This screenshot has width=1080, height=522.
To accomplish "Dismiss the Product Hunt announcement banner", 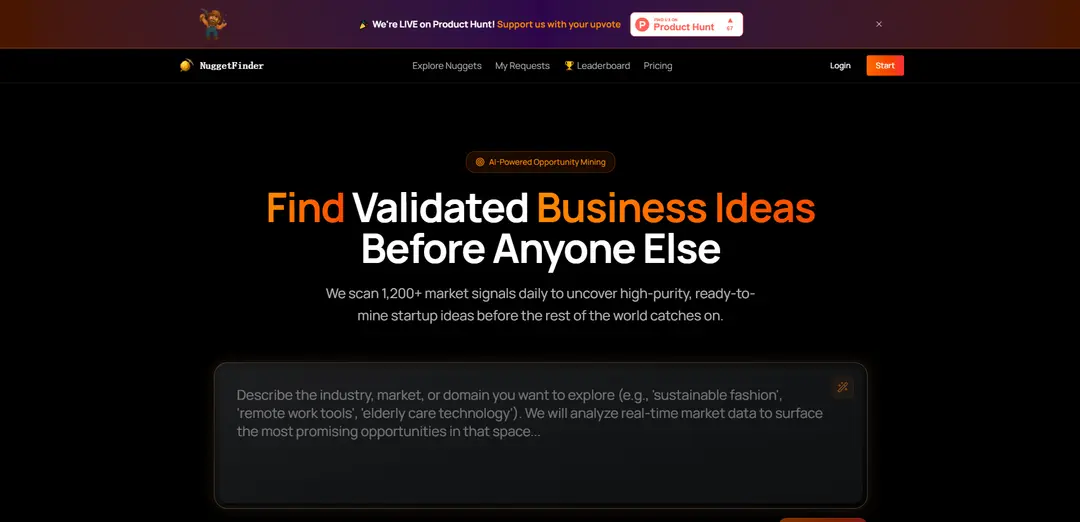I will click(879, 24).
